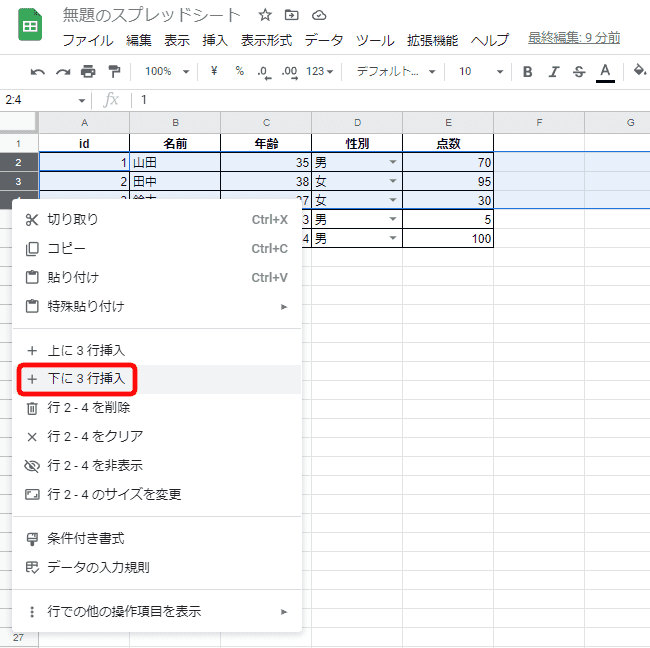The image size is (650, 648).
Task: Open the zoom 100% dropdown
Action: (x=167, y=71)
